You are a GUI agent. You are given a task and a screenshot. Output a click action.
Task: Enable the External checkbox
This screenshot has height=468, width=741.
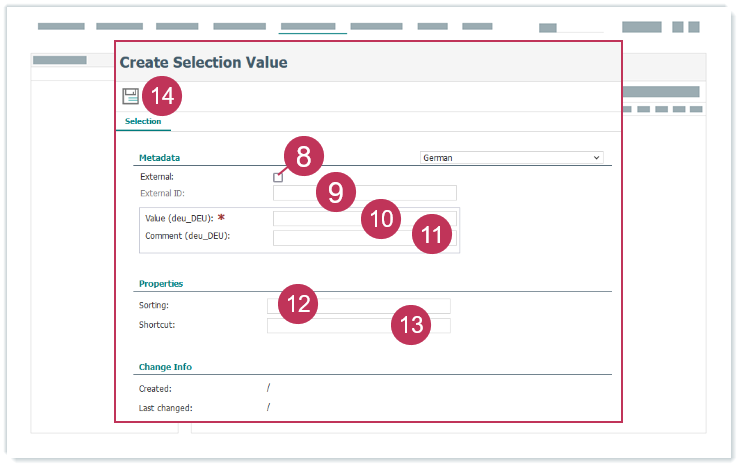(278, 177)
